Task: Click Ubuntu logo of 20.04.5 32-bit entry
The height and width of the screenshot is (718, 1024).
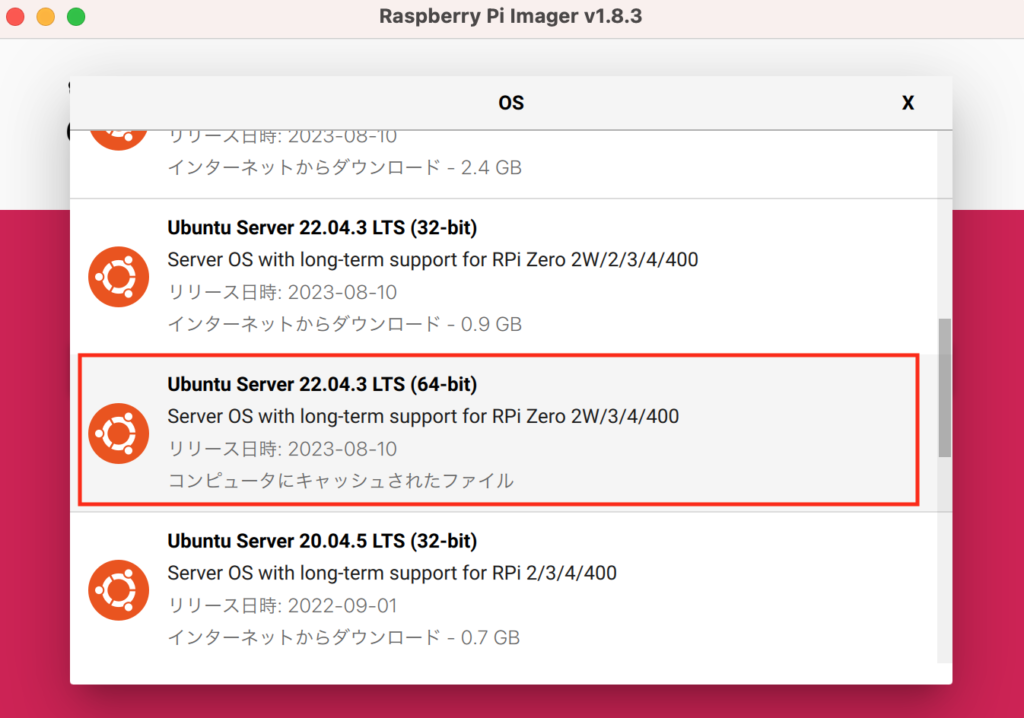Action: (x=118, y=590)
